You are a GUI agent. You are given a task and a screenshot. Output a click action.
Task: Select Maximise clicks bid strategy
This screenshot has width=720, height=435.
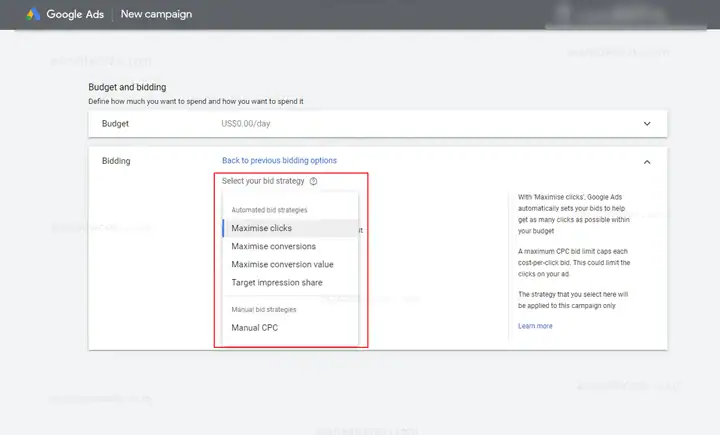pyautogui.click(x=290, y=228)
